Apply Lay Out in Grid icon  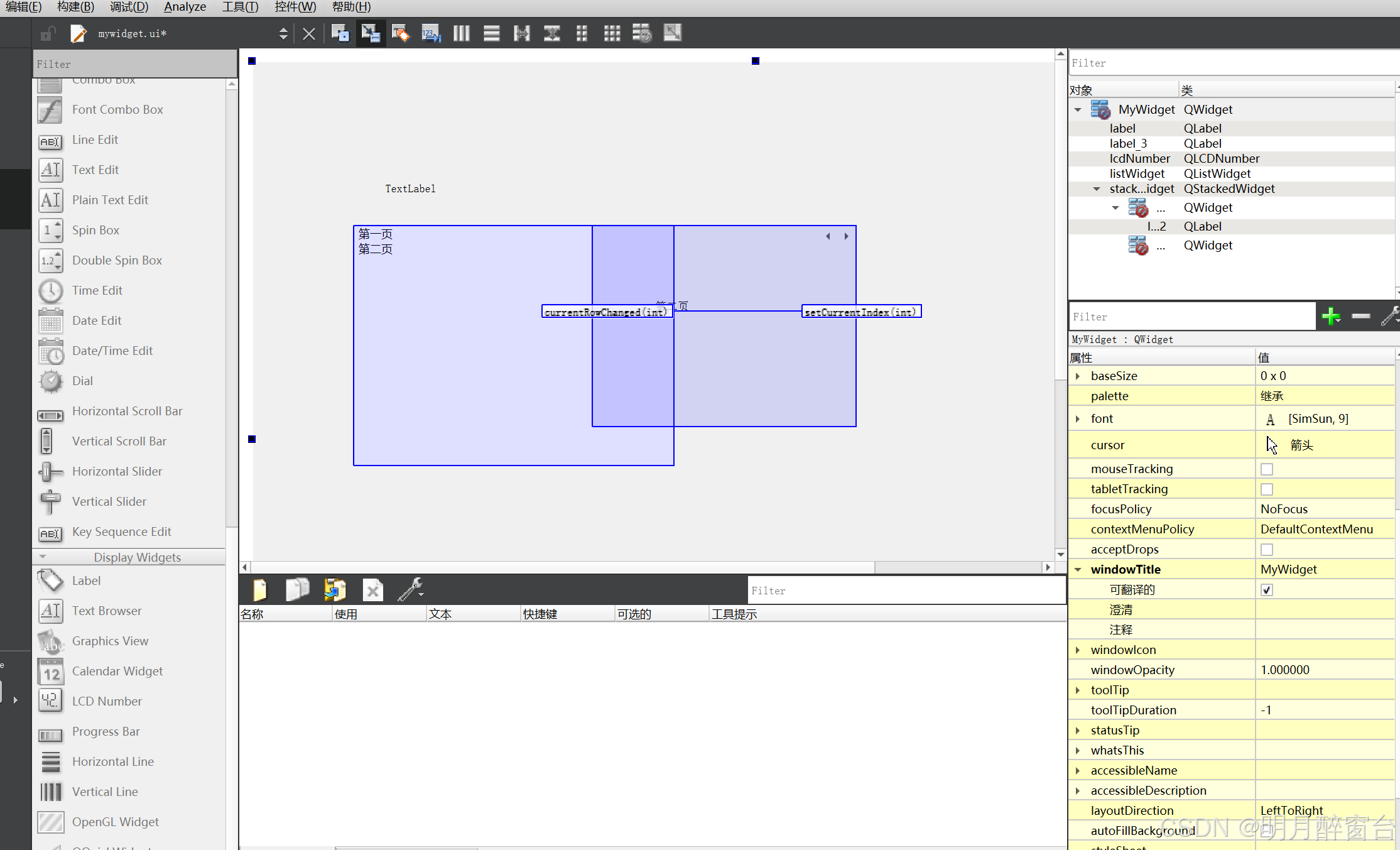point(612,33)
